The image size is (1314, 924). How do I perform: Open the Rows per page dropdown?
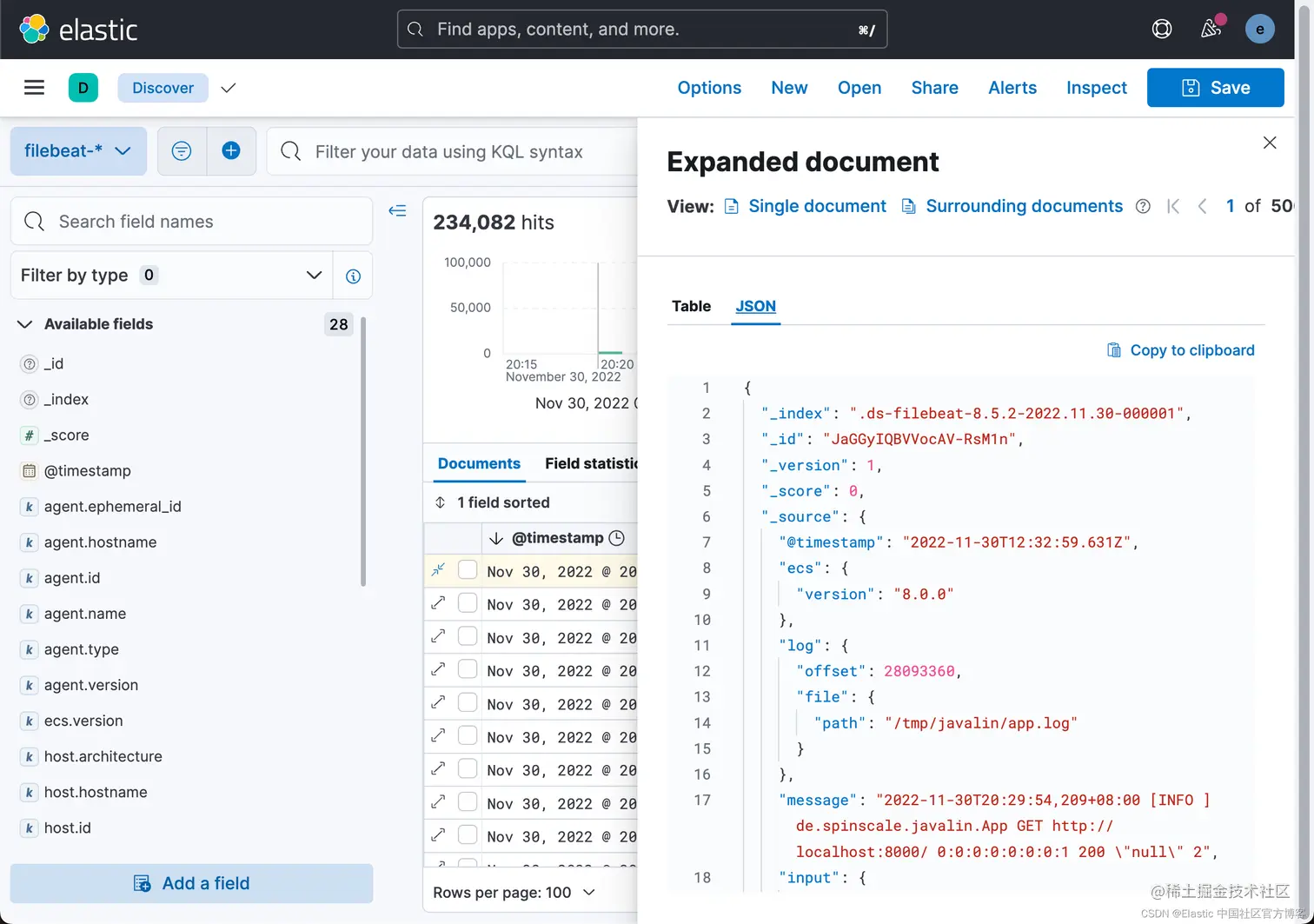(x=514, y=893)
